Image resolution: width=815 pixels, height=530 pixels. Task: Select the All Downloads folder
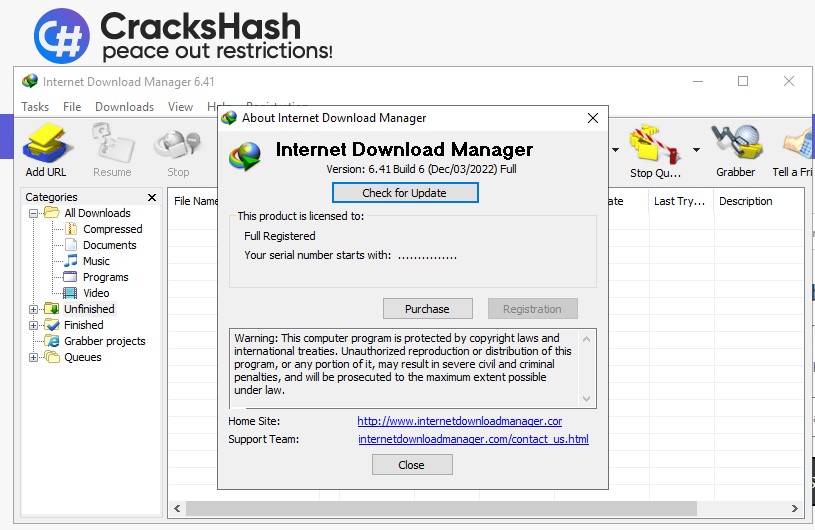(x=97, y=213)
